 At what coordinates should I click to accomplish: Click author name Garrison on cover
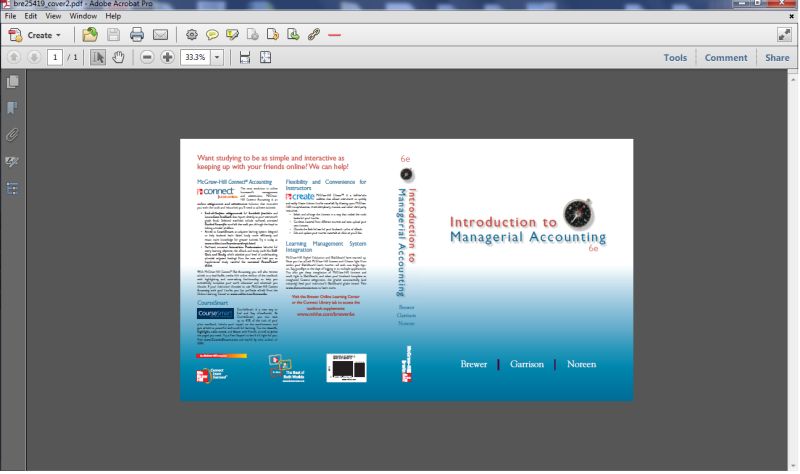tap(527, 364)
